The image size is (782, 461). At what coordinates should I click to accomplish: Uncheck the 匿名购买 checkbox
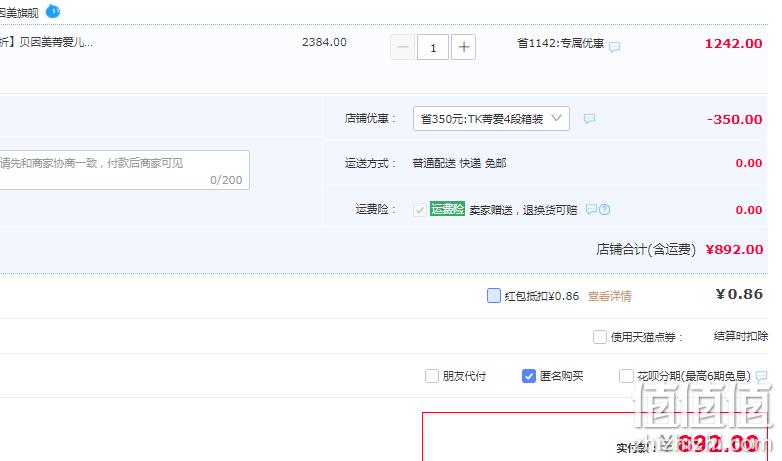point(529,376)
